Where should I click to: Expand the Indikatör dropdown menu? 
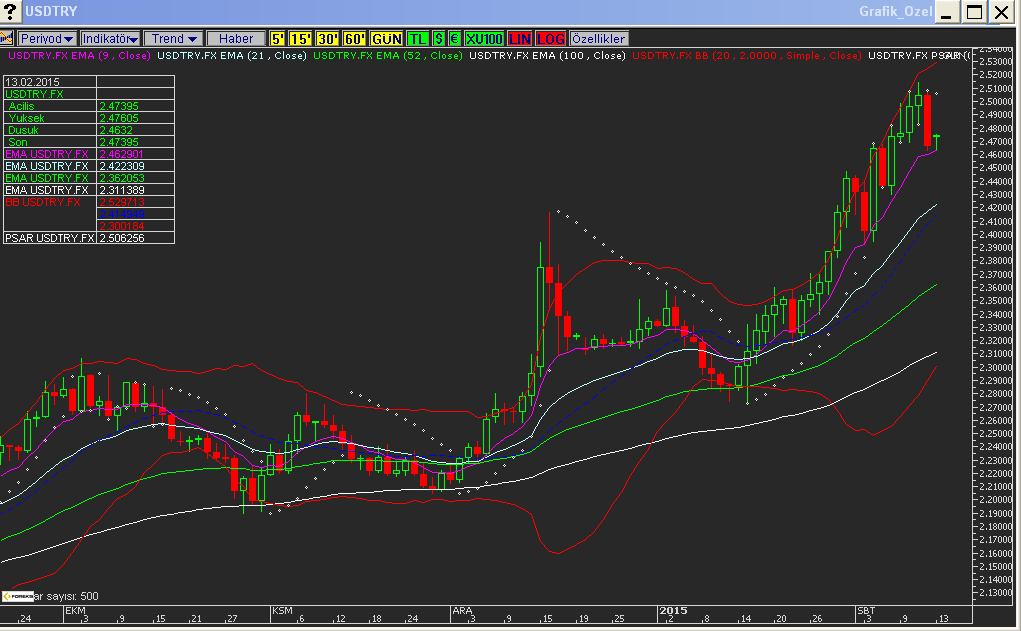(x=110, y=38)
